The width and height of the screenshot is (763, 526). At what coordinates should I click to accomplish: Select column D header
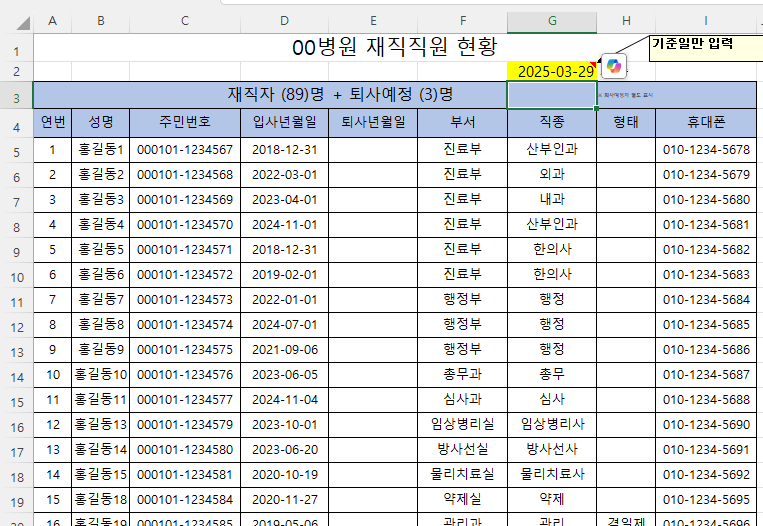[x=284, y=20]
